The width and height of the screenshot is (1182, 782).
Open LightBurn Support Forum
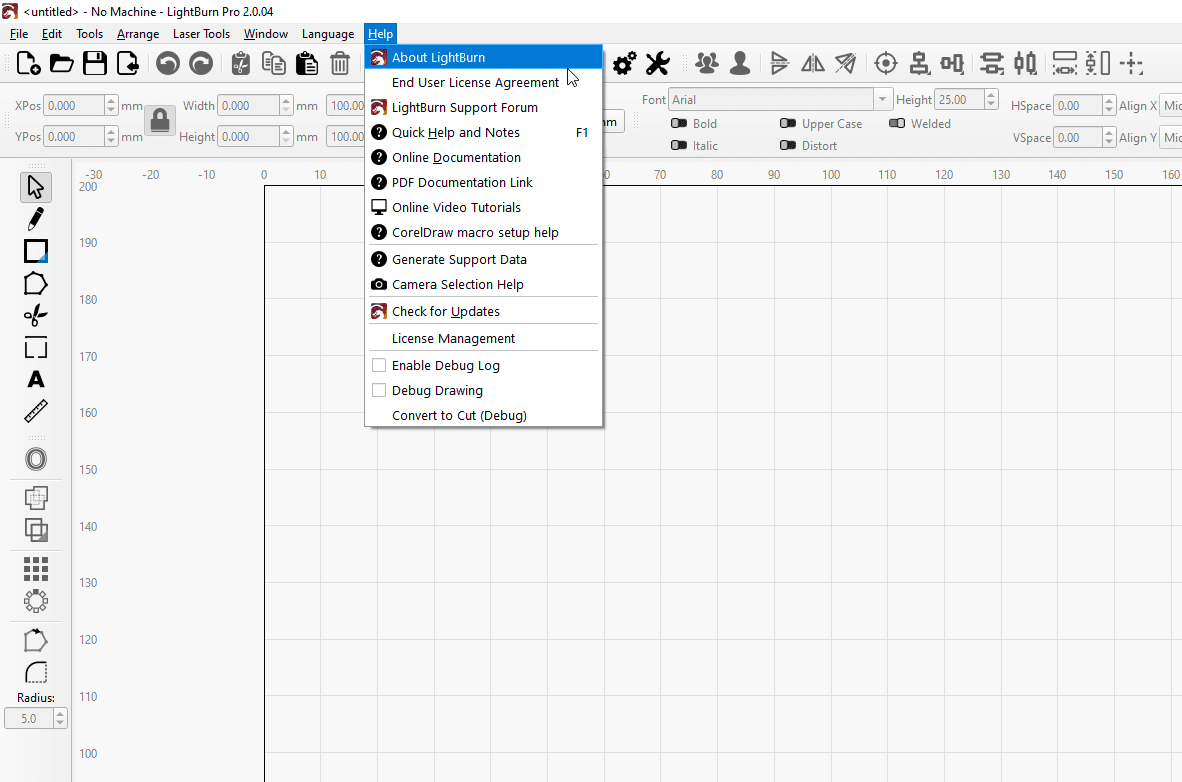(x=483, y=107)
